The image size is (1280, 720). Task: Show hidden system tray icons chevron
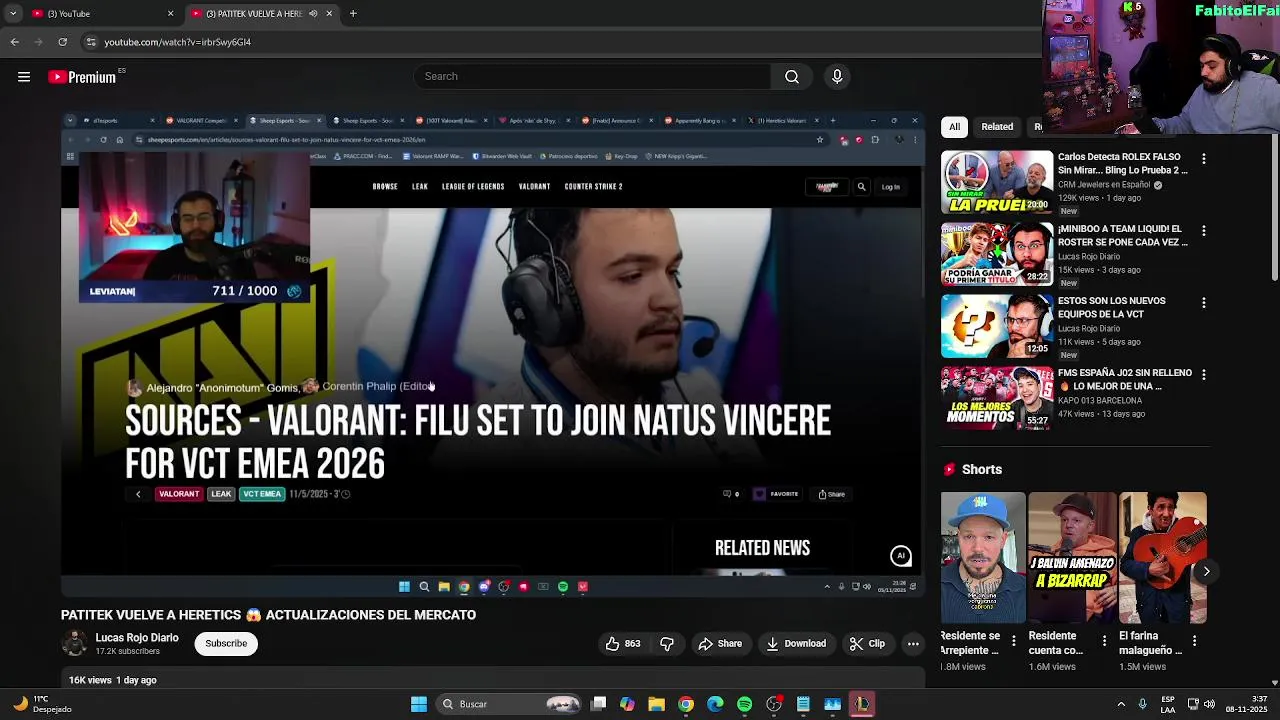pos(1120,704)
